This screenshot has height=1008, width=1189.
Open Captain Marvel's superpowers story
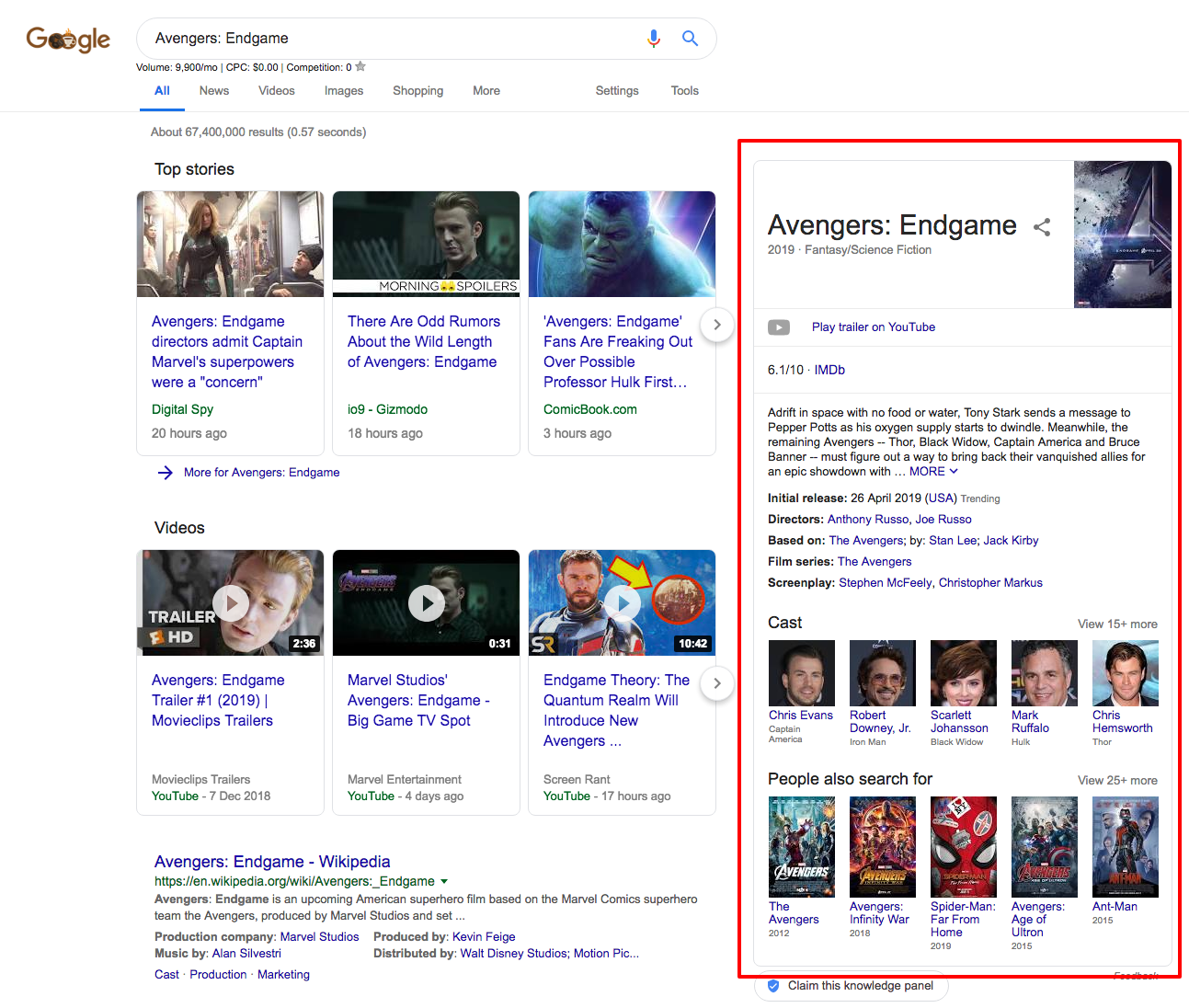tap(227, 351)
